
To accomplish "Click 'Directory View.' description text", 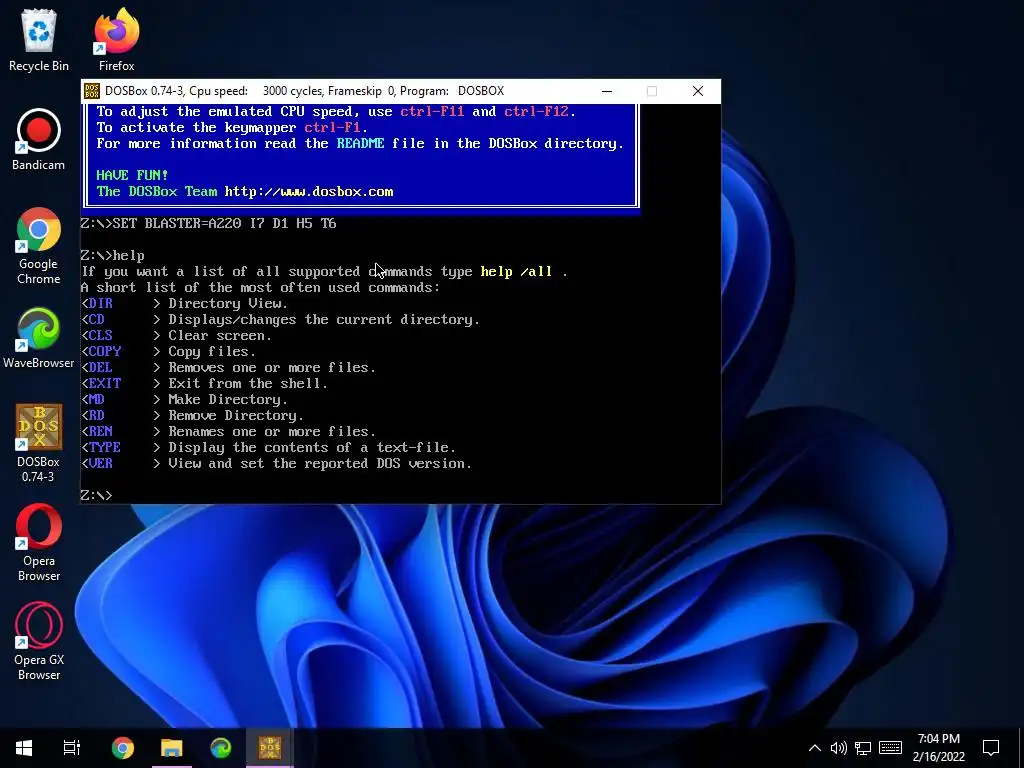I will click(228, 303).
